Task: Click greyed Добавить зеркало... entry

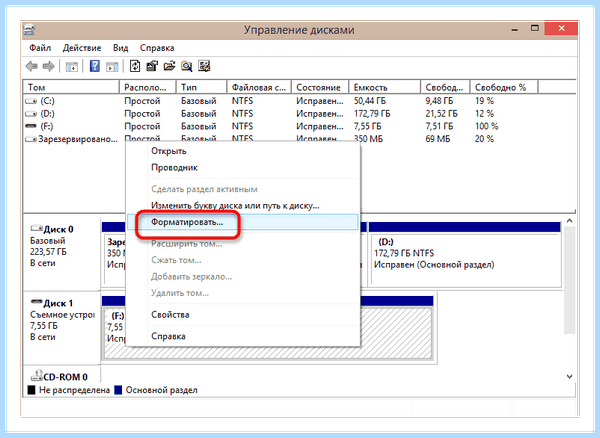Action: 243,277
